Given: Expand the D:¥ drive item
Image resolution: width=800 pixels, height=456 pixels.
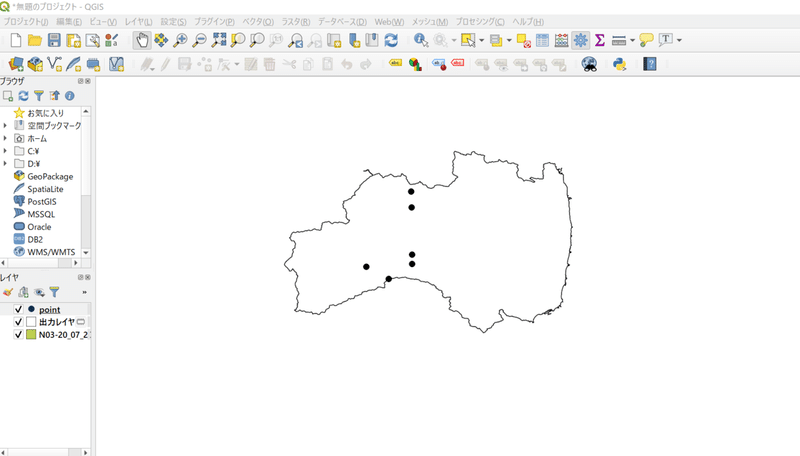Looking at the screenshot, I should pos(5,164).
